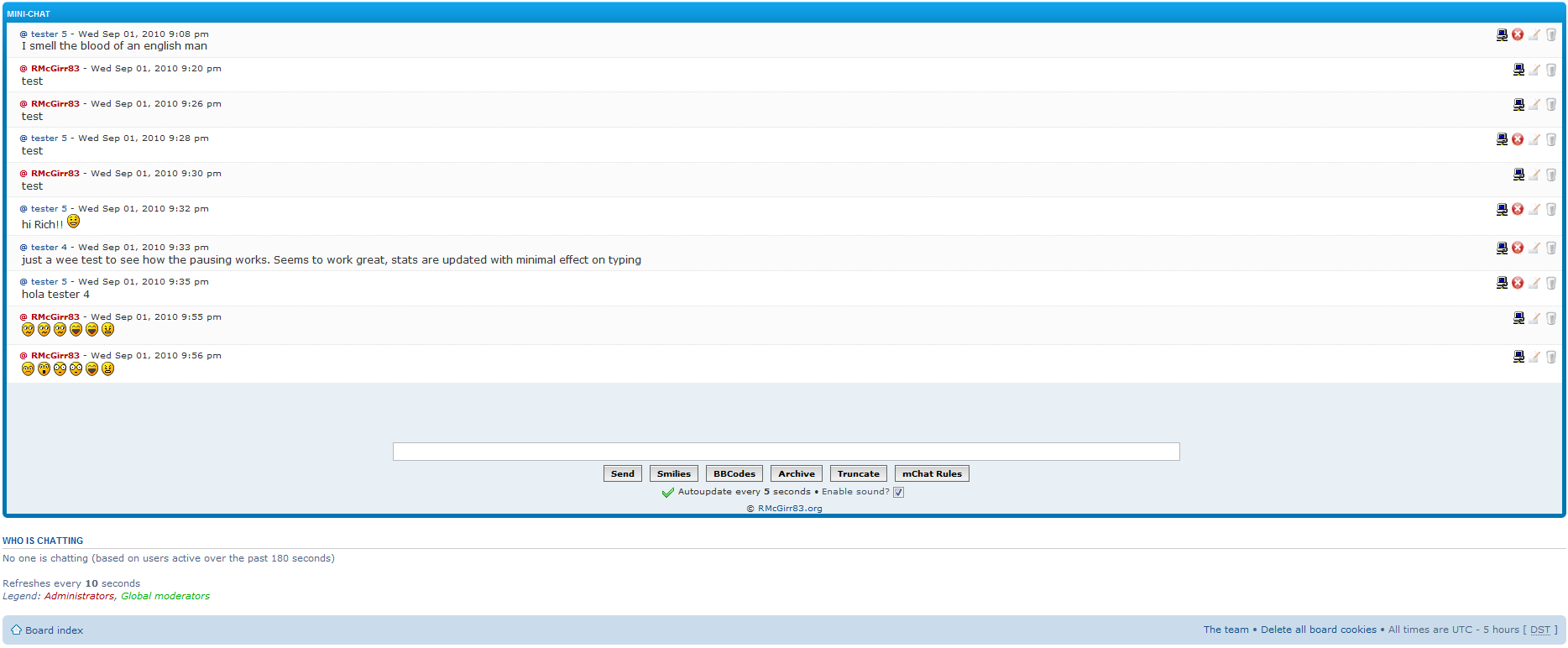Delete the 9:55 pm RMcGirr83 smilies message

tap(1551, 319)
